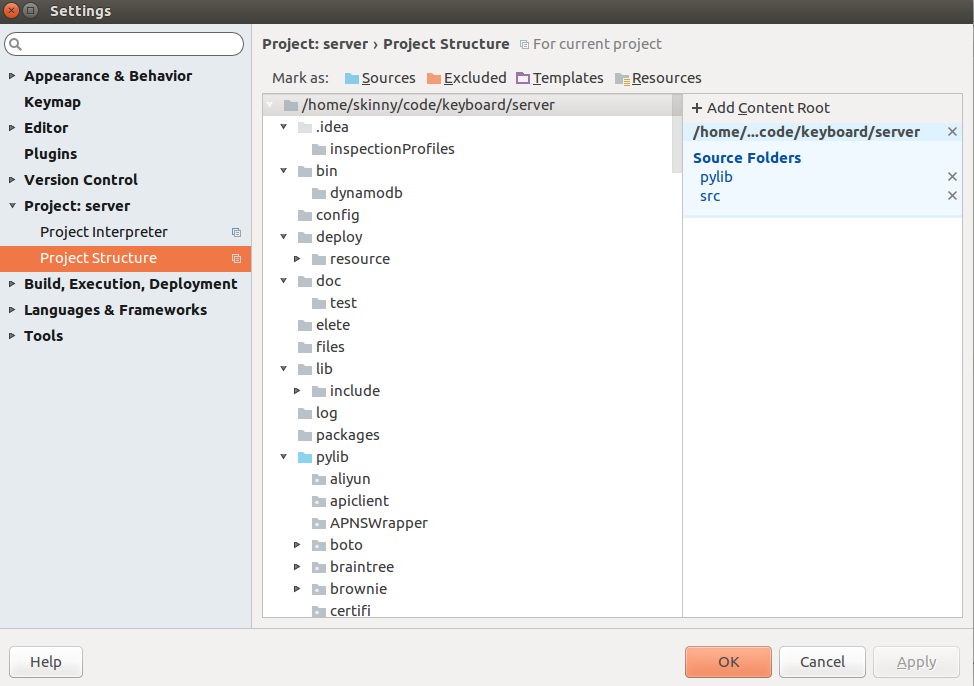Select Keymap in the settings sidebar
Screen dimensions: 974x686
(52, 101)
